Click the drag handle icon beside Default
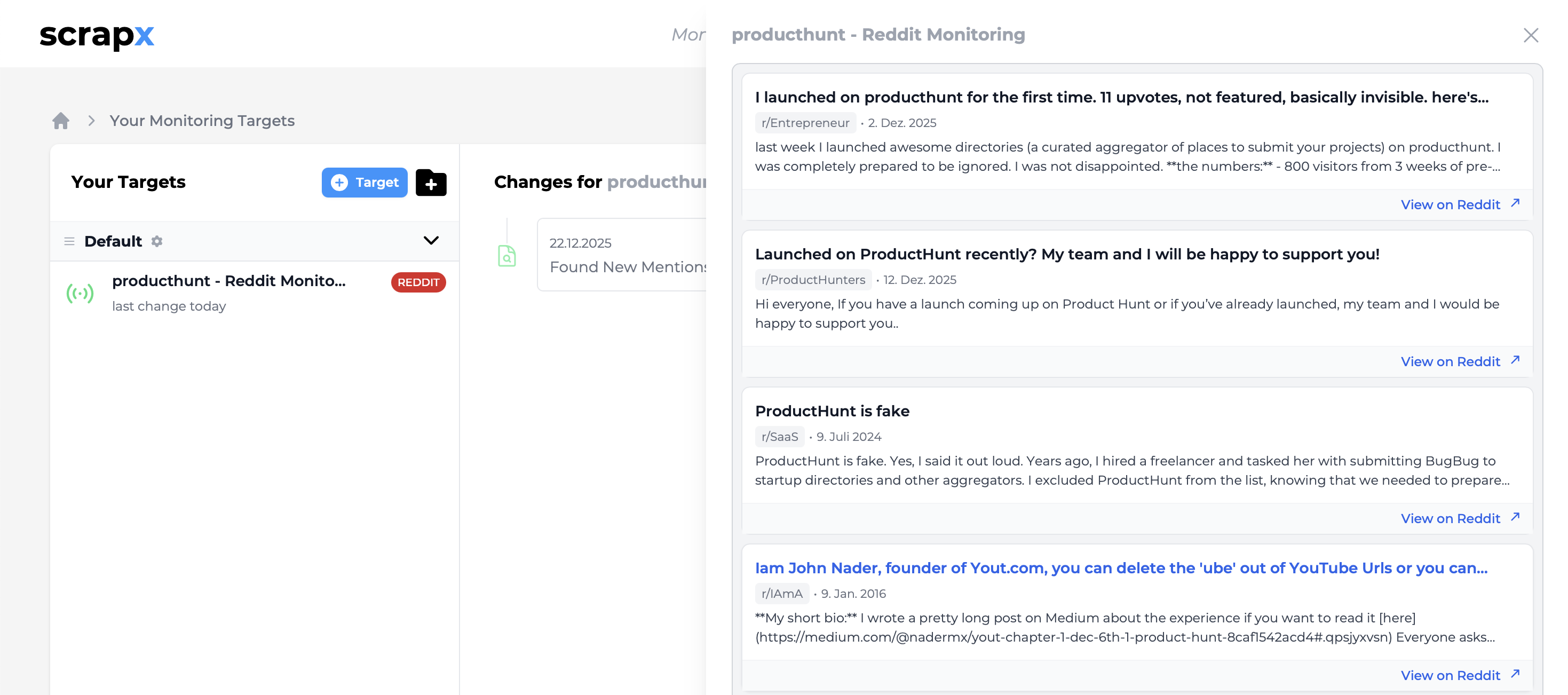The width and height of the screenshot is (1568, 695). tap(70, 241)
